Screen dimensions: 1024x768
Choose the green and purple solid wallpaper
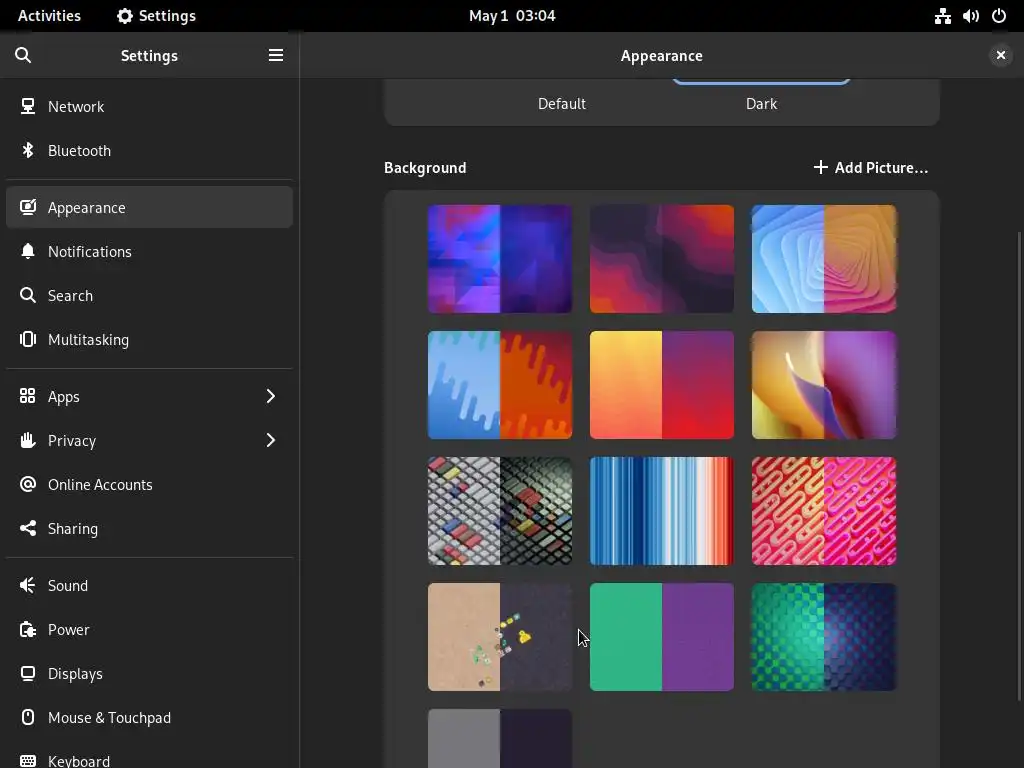coord(662,637)
